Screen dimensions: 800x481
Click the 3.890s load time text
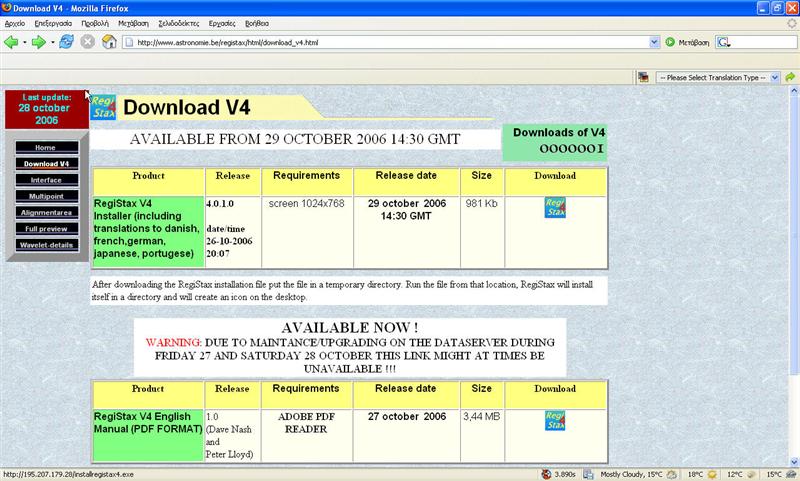[564, 474]
